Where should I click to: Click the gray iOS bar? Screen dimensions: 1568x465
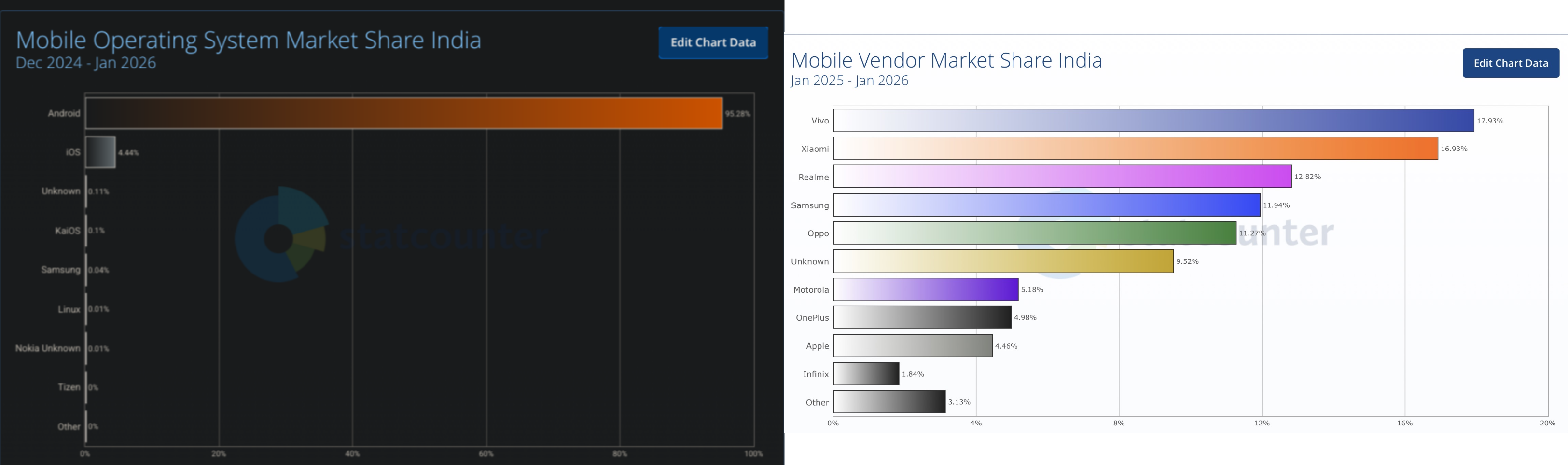pos(100,152)
